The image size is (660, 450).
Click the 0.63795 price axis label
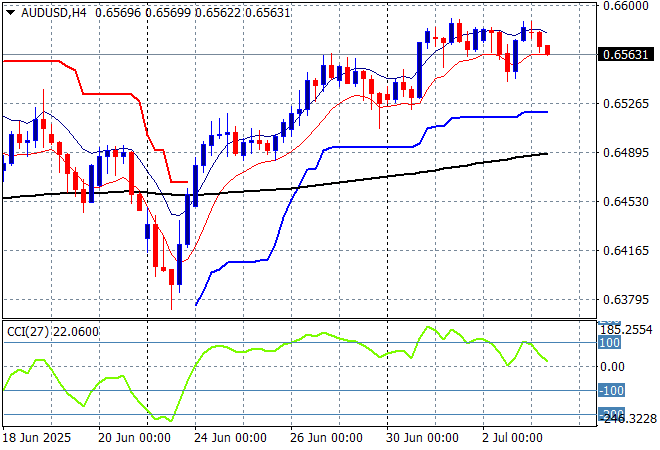coord(626,300)
